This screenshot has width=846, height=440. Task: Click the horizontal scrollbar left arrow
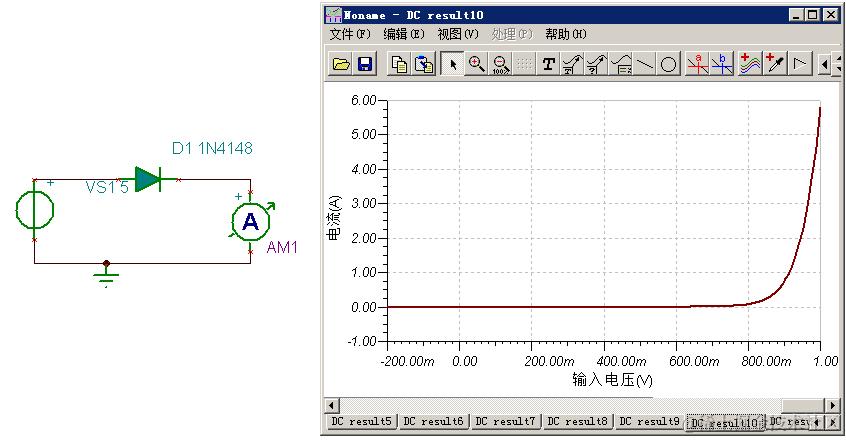click(x=332, y=405)
